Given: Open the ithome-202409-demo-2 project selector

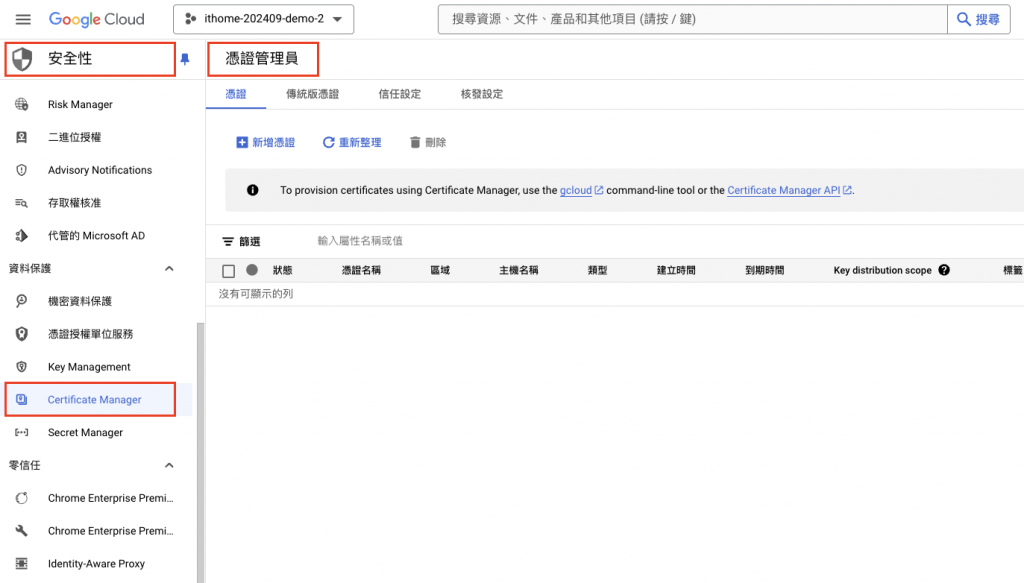Looking at the screenshot, I should point(263,19).
